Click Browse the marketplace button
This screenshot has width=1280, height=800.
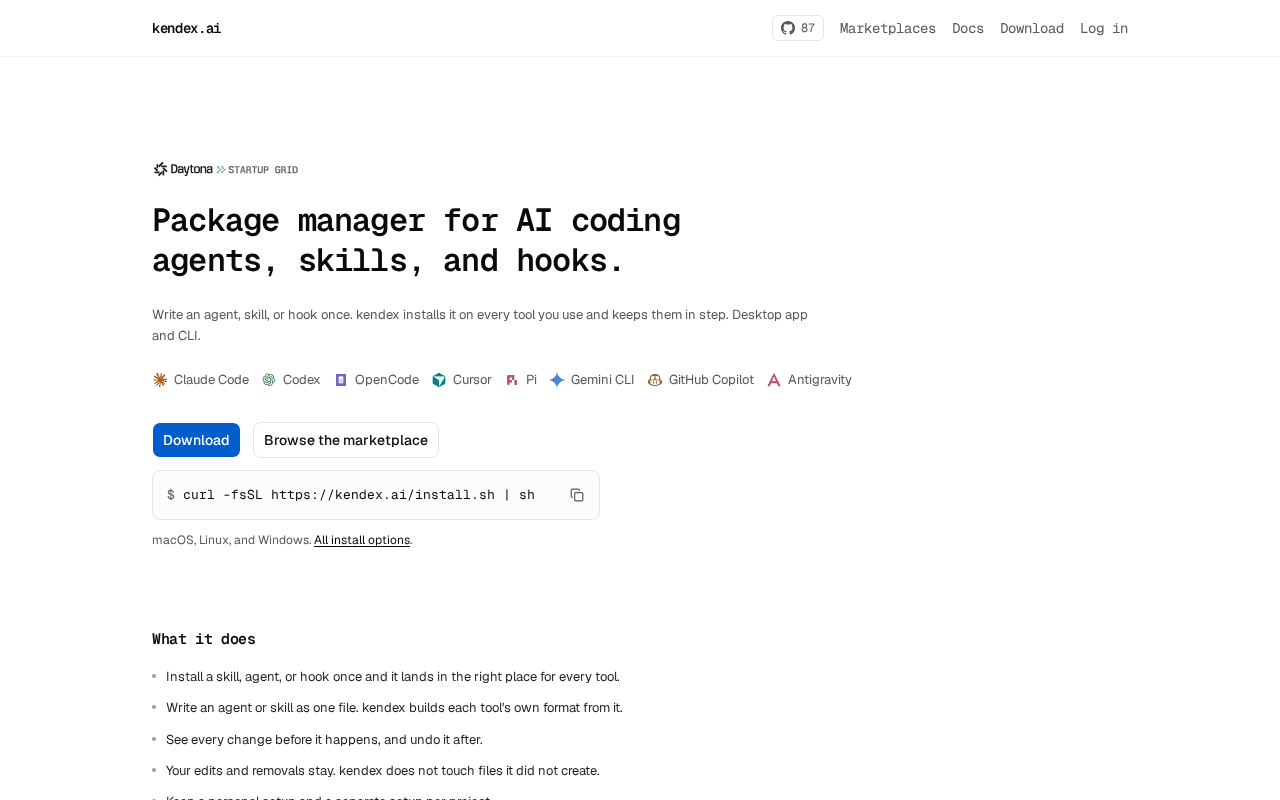coord(346,440)
